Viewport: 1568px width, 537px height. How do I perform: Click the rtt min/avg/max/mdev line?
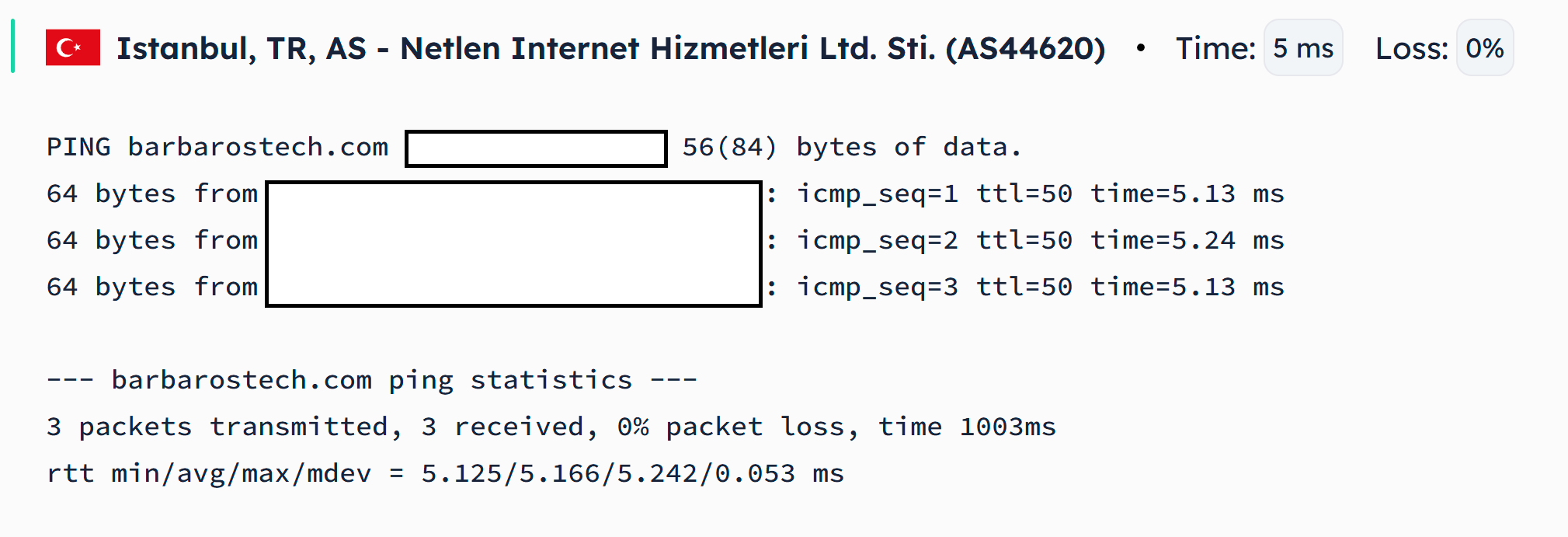[445, 473]
